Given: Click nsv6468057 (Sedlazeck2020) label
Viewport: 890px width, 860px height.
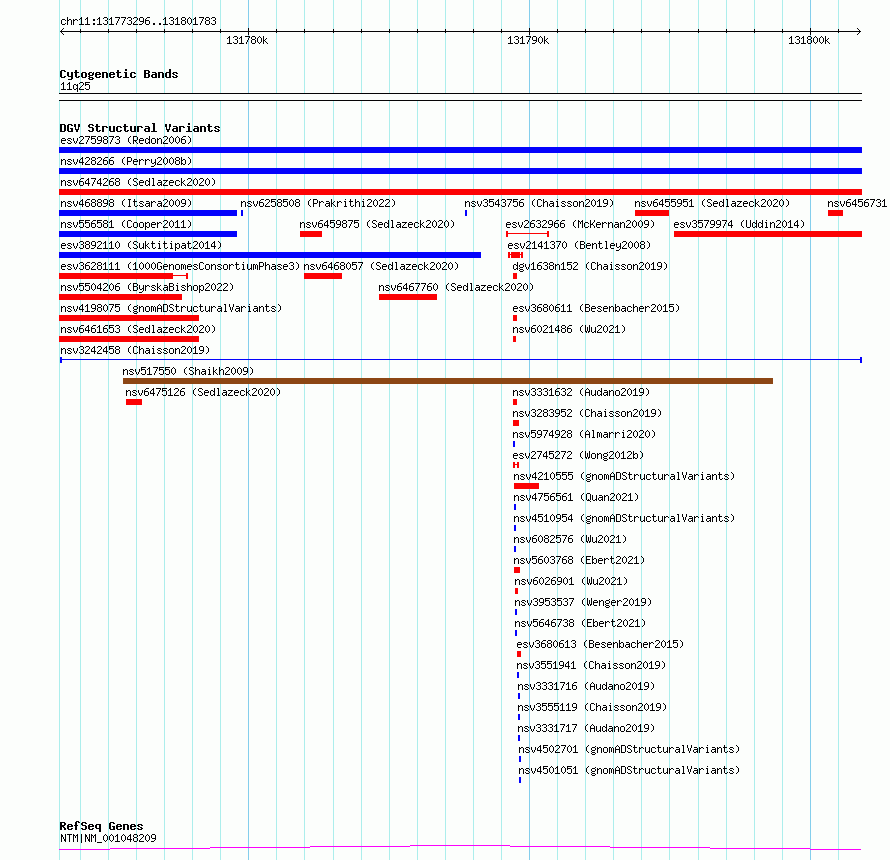Looking at the screenshot, I should pyautogui.click(x=381, y=266).
